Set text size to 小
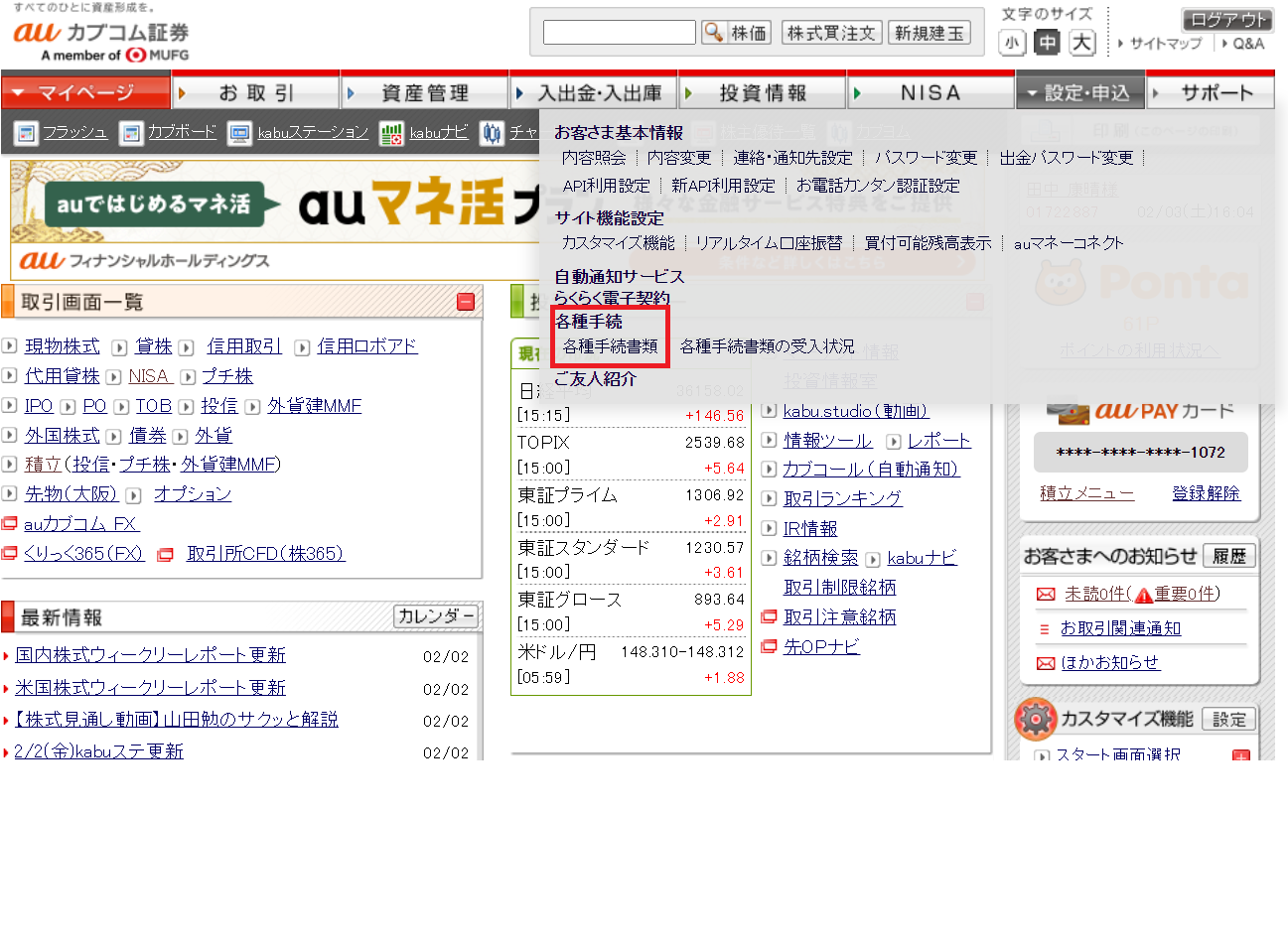 1011,43
